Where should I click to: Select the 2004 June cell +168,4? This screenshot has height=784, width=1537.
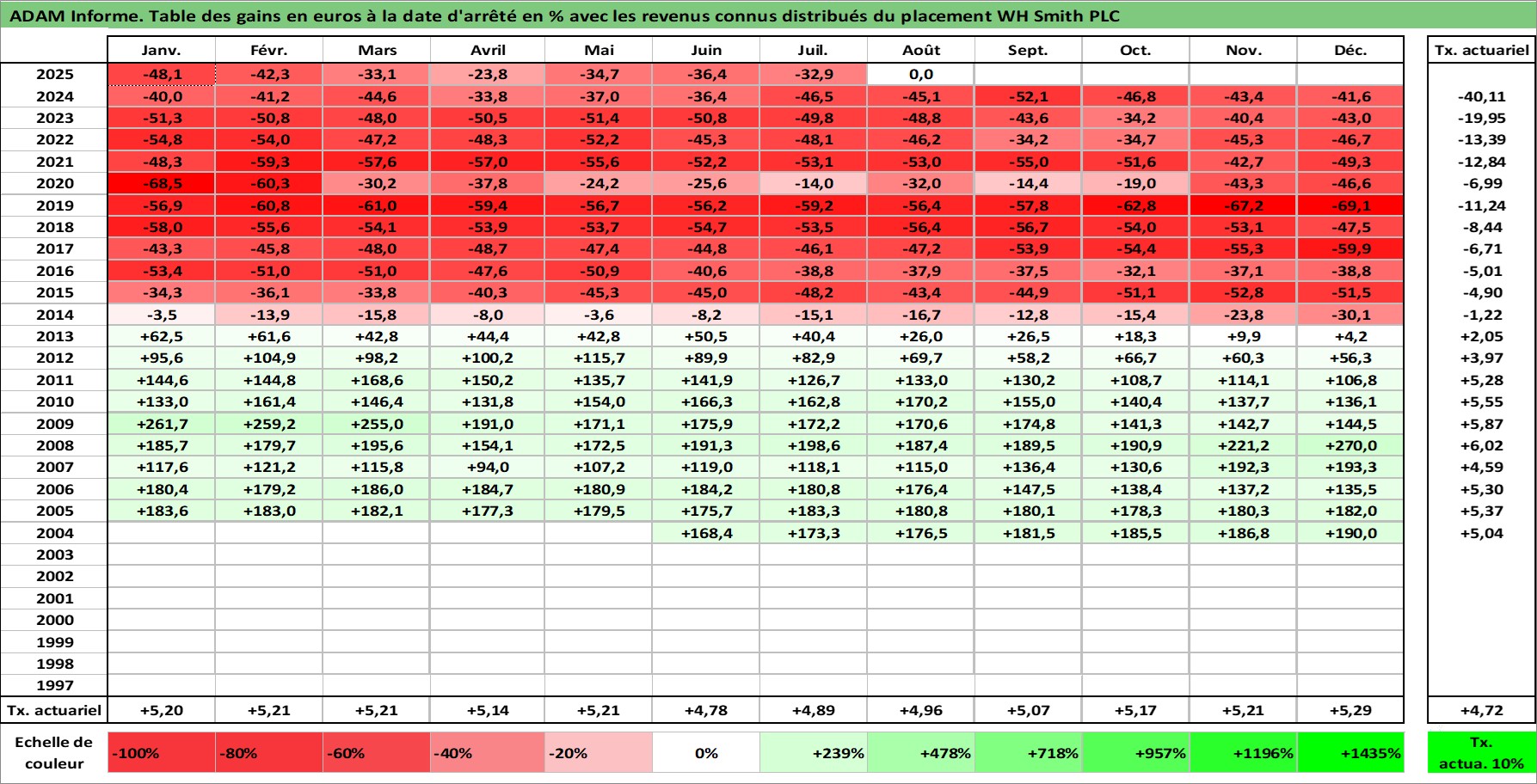coord(706,533)
